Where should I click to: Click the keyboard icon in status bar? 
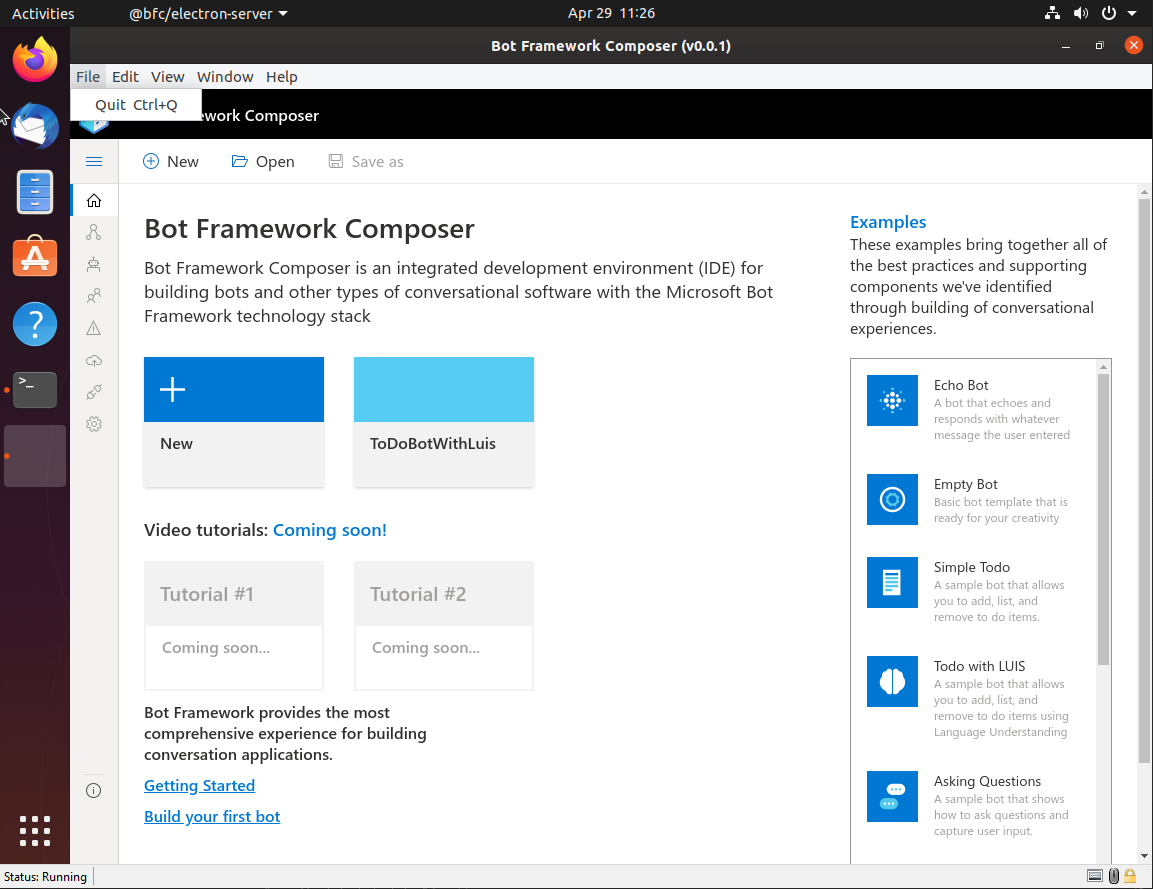(x=1094, y=876)
